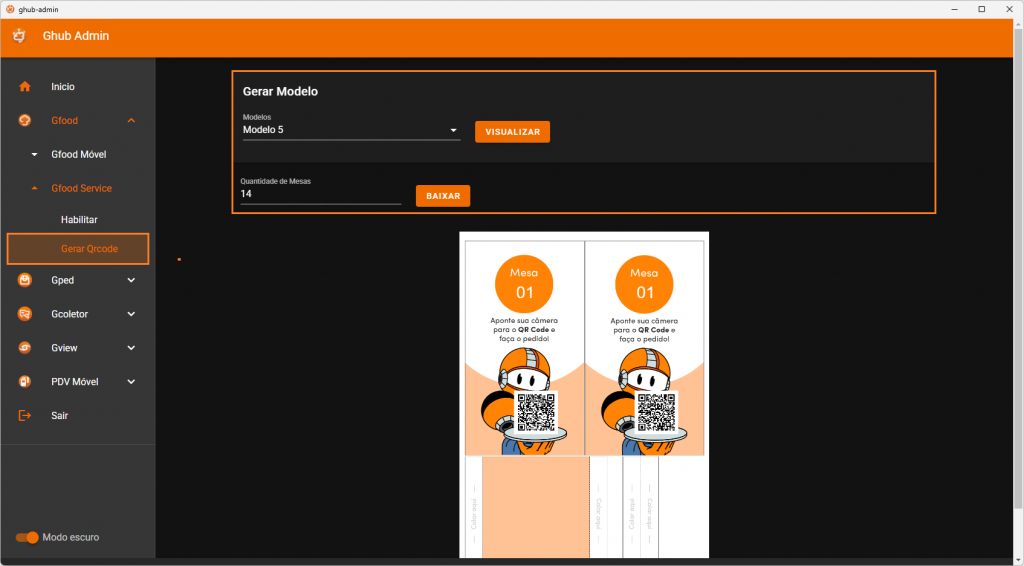Click the Gcoletor sidebar icon
This screenshot has width=1024, height=566.
[x=25, y=314]
